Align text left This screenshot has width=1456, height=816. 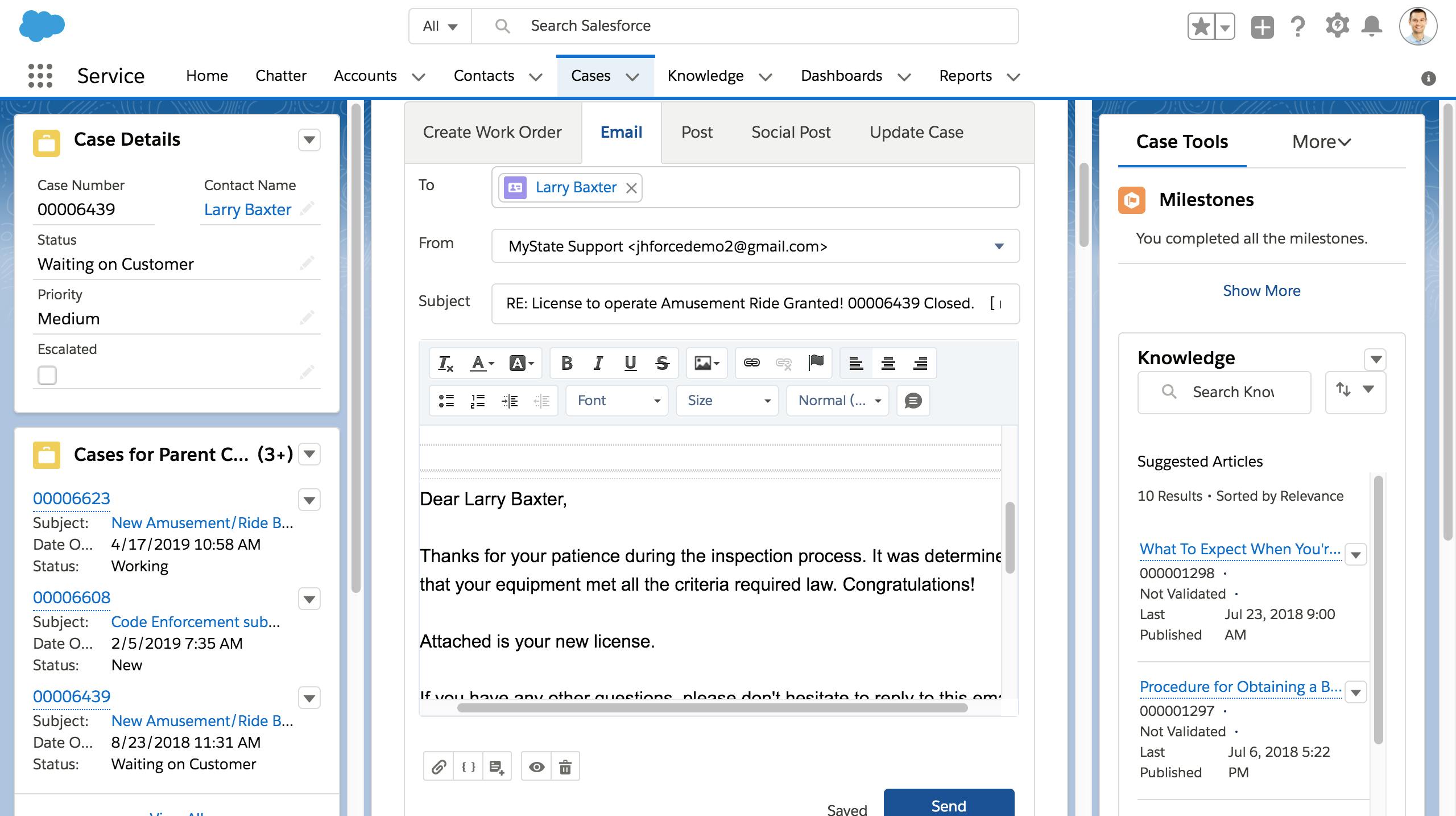[857, 363]
